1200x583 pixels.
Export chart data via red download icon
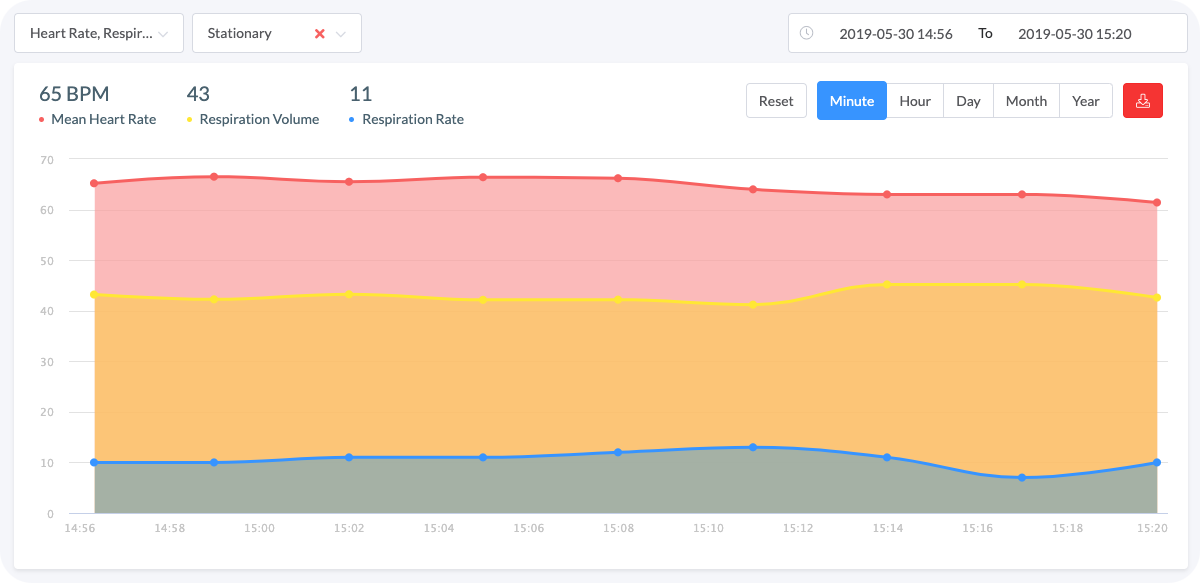click(1143, 100)
